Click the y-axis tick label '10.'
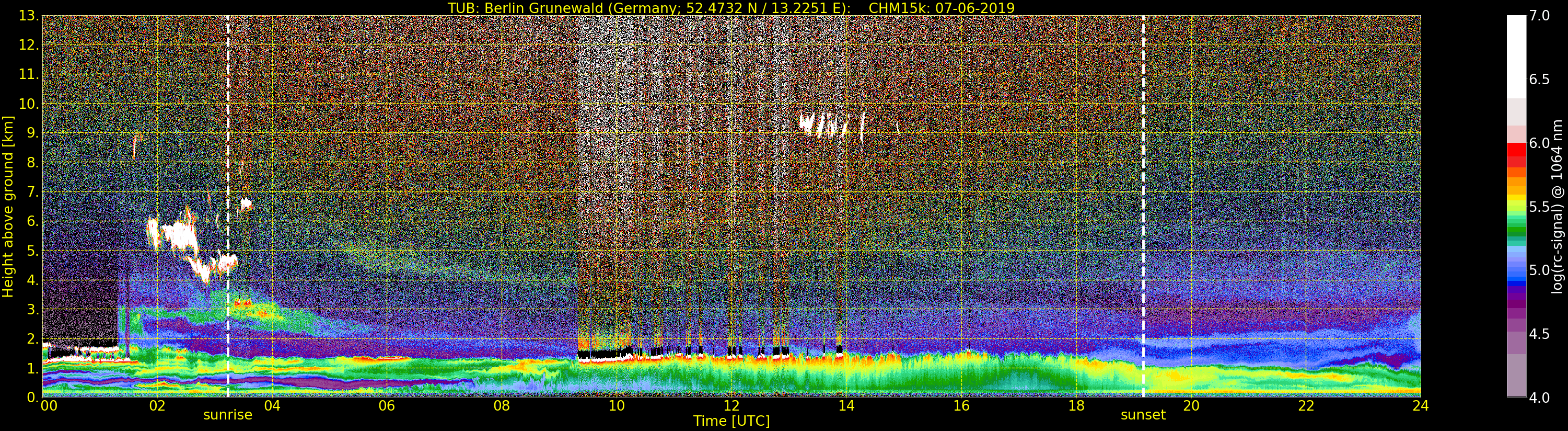 pyautogui.click(x=29, y=104)
